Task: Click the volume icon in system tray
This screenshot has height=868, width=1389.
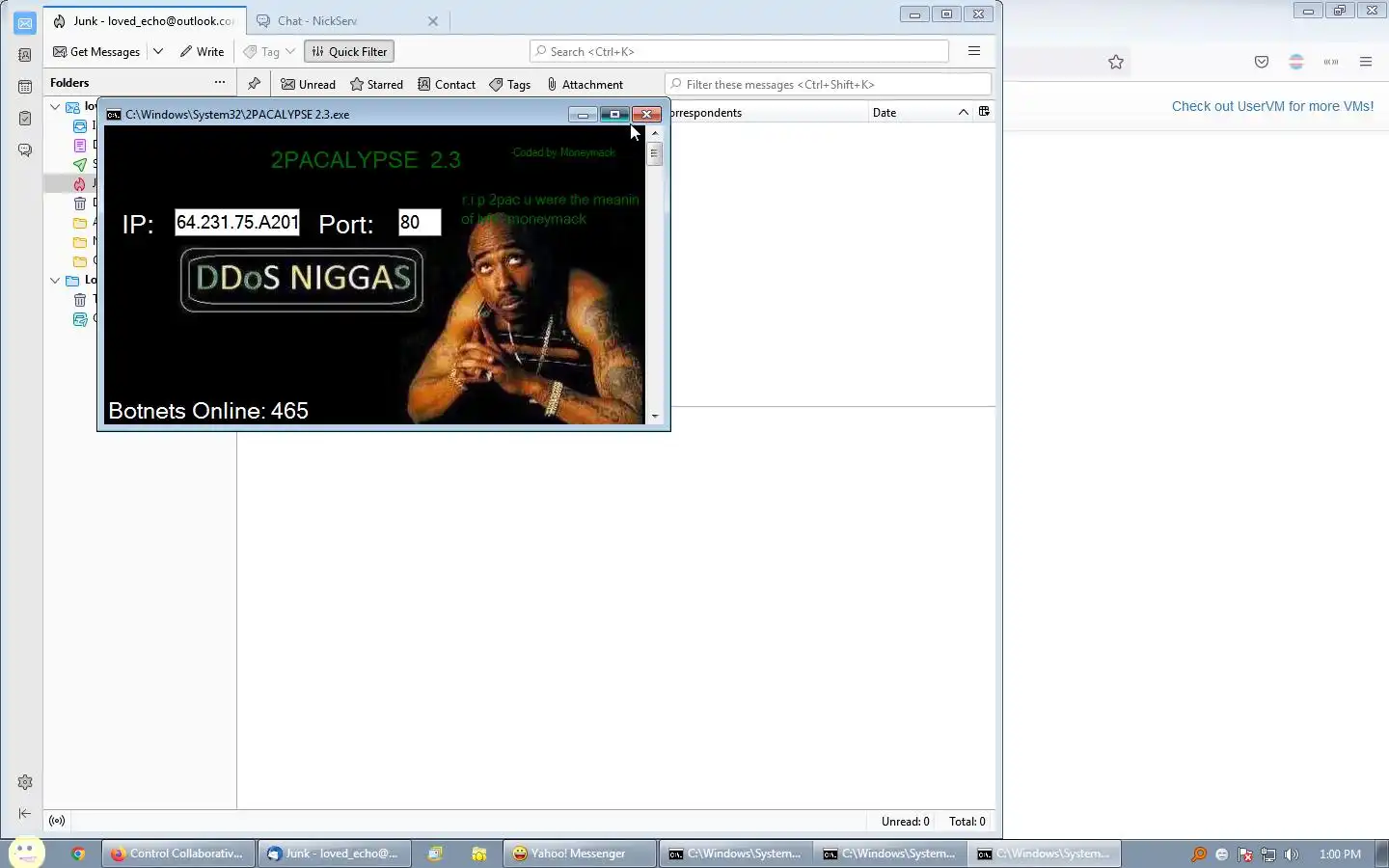Action: pyautogui.click(x=1292, y=854)
